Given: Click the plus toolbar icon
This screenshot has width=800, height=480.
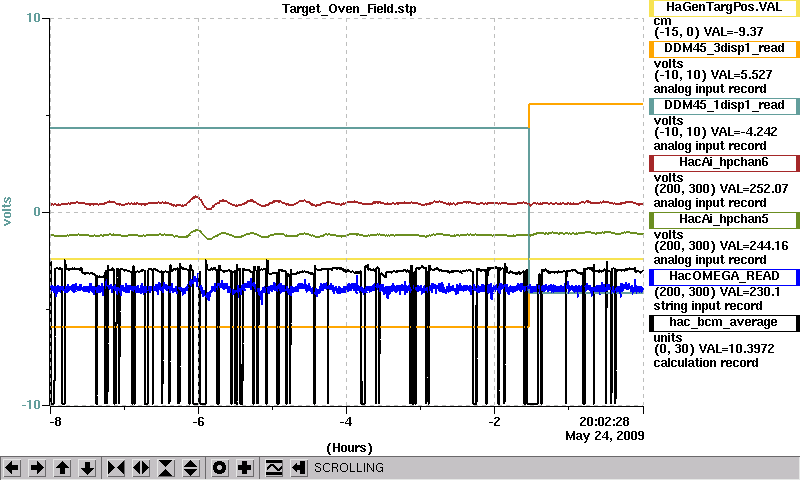Looking at the screenshot, I should click(x=245, y=468).
